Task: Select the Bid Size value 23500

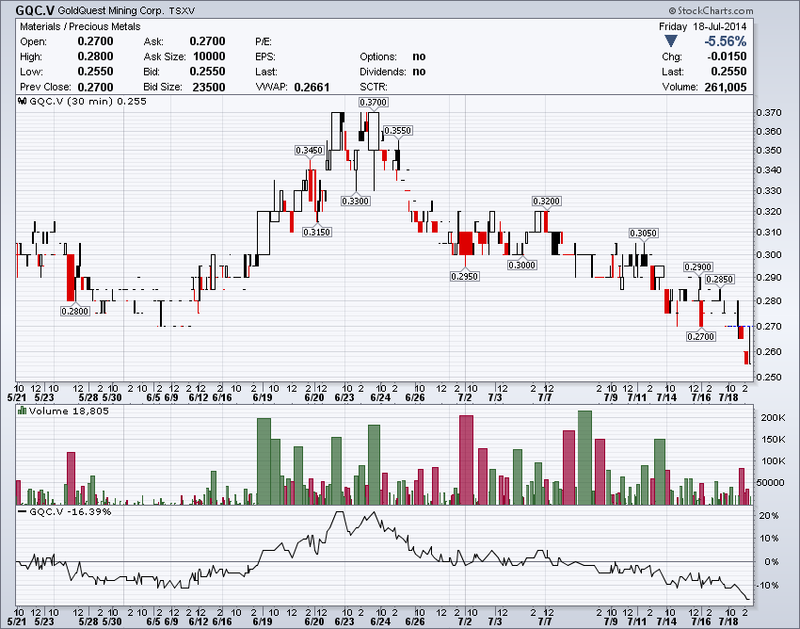Action: tap(209, 87)
